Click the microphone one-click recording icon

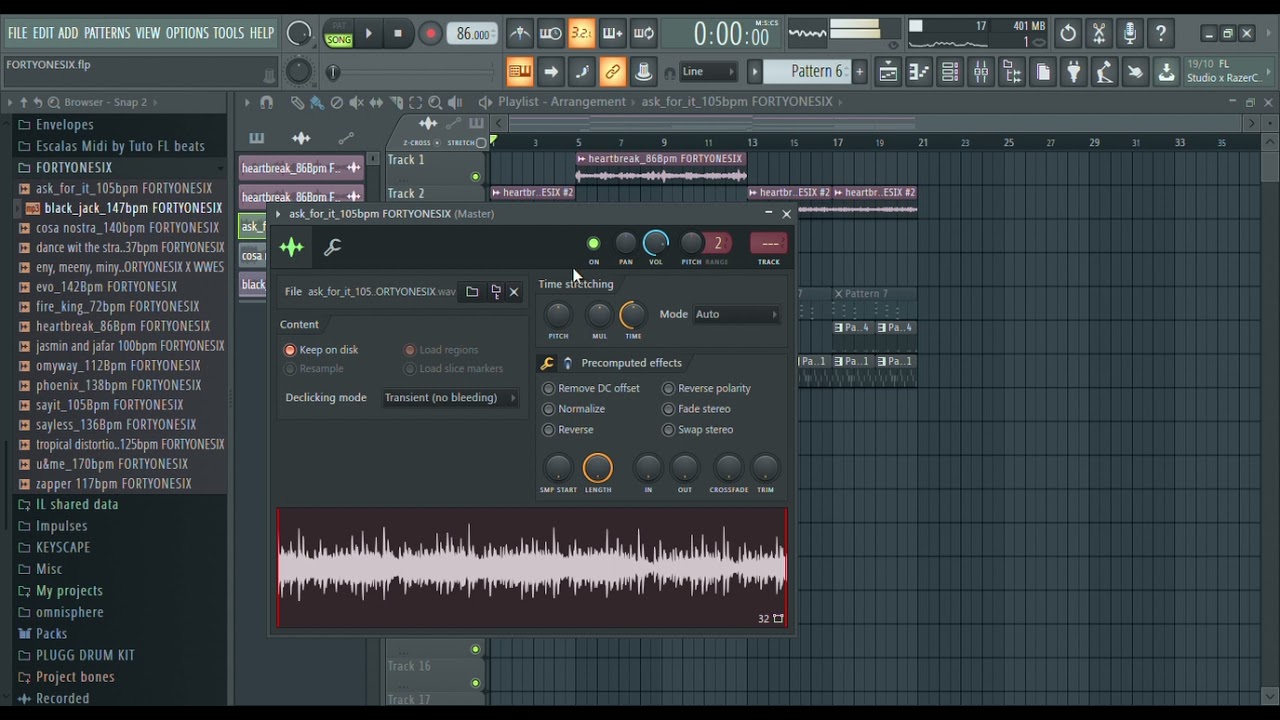click(x=1130, y=33)
